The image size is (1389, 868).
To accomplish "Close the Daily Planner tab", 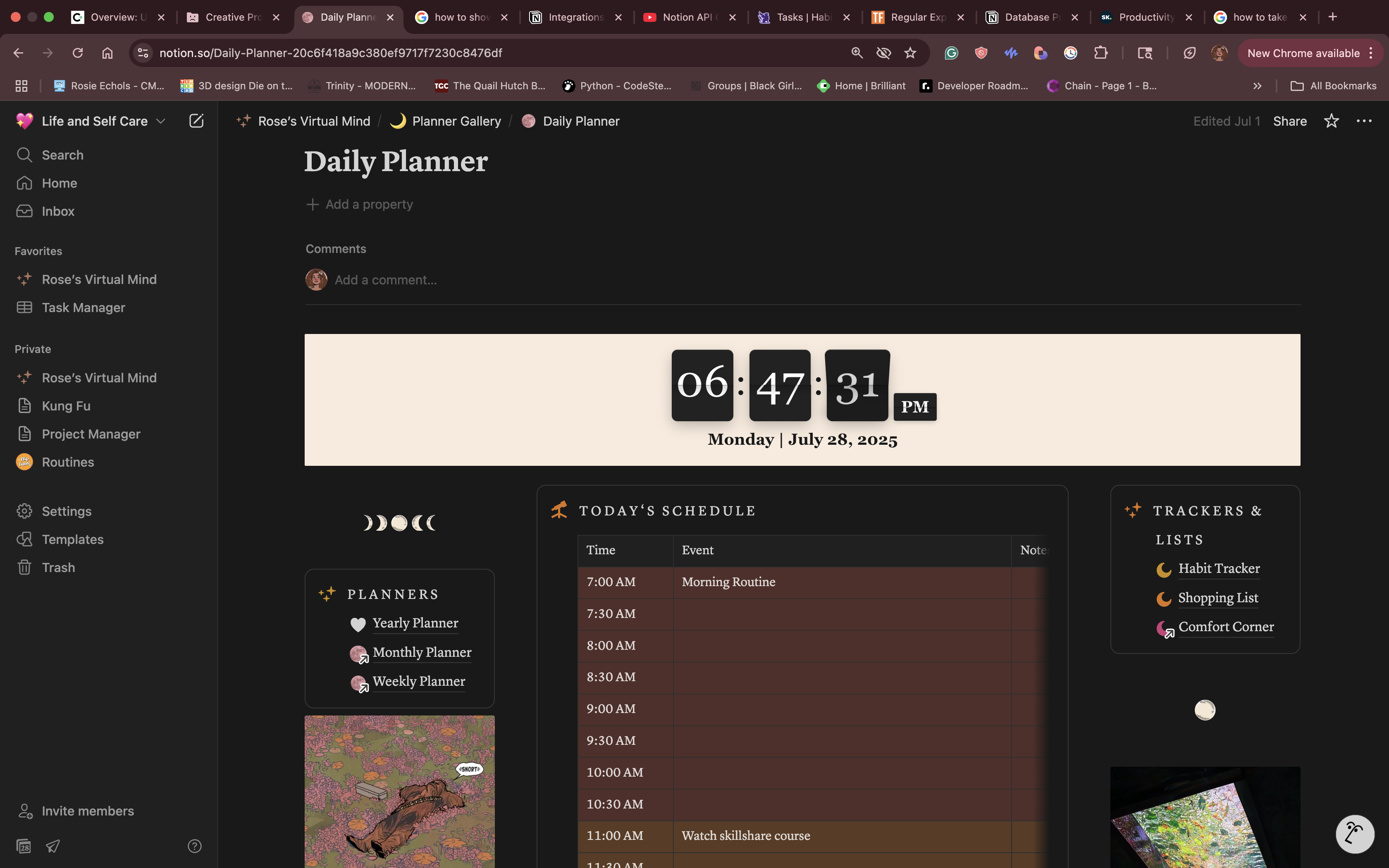I will coord(390,17).
